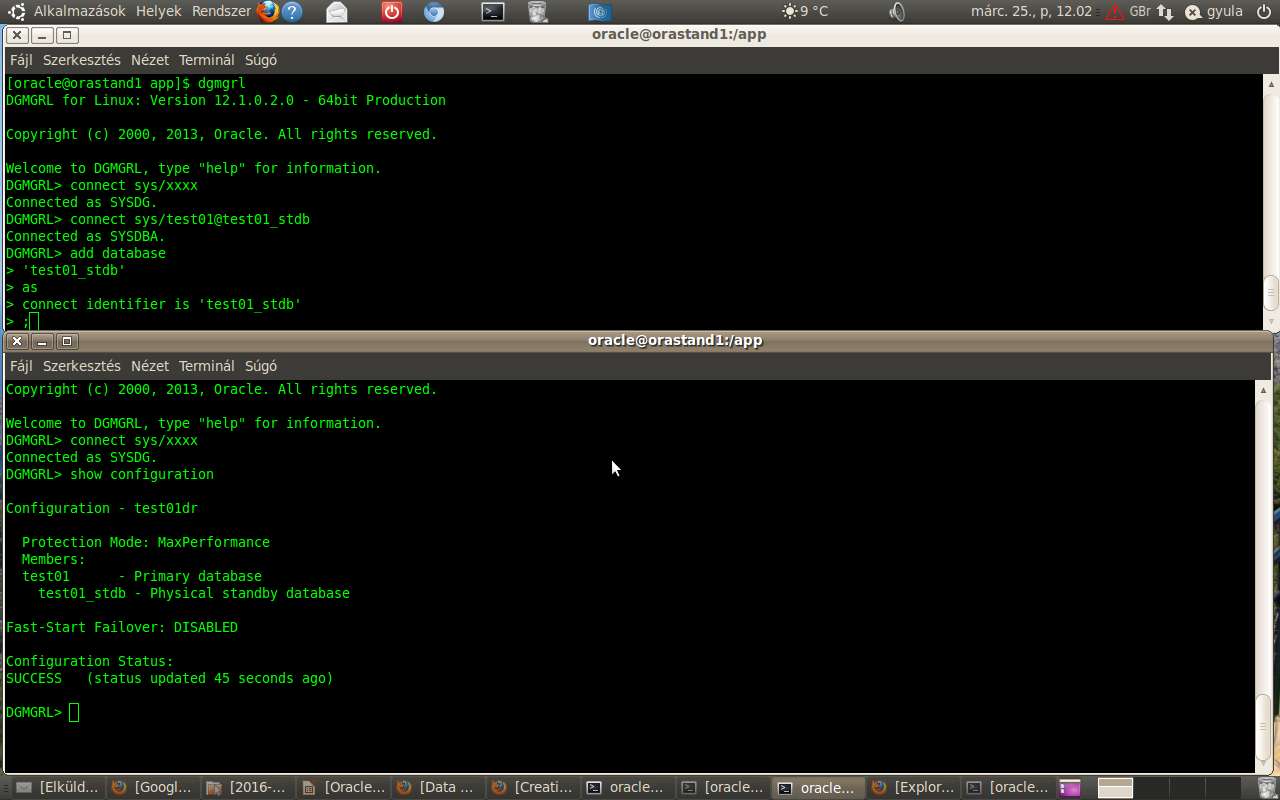Screen dimensions: 1280x800
Task: Maximize the upper terminal window
Action: click(x=67, y=35)
